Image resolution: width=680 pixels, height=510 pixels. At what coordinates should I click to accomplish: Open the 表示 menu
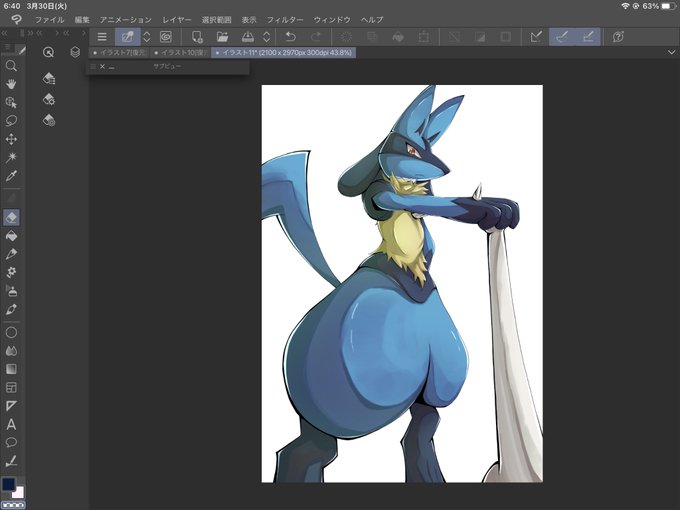click(249, 20)
